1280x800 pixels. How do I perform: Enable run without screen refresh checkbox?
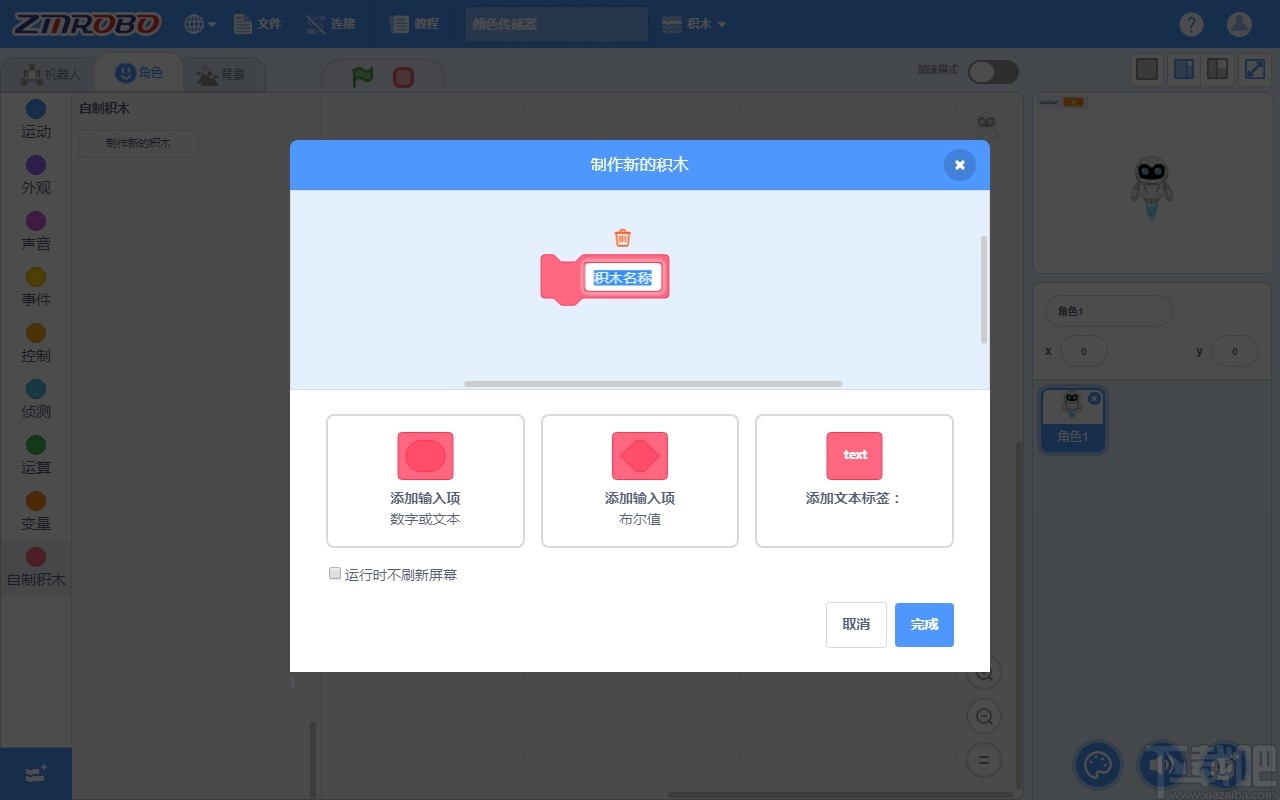pos(335,574)
